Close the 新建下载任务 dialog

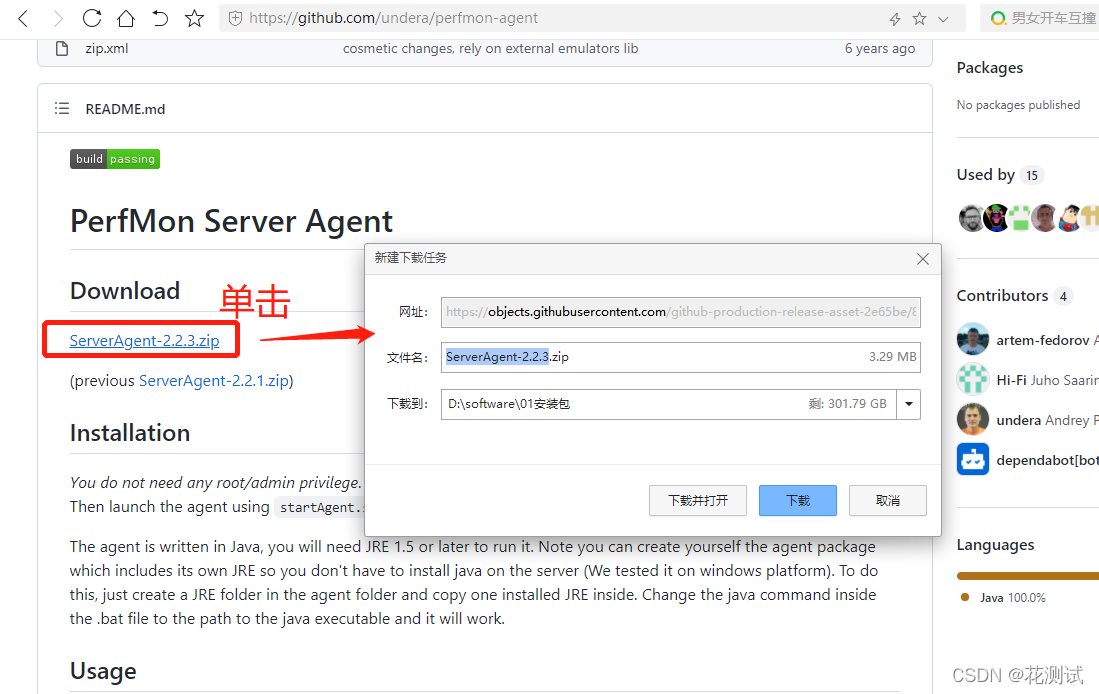[x=923, y=259]
